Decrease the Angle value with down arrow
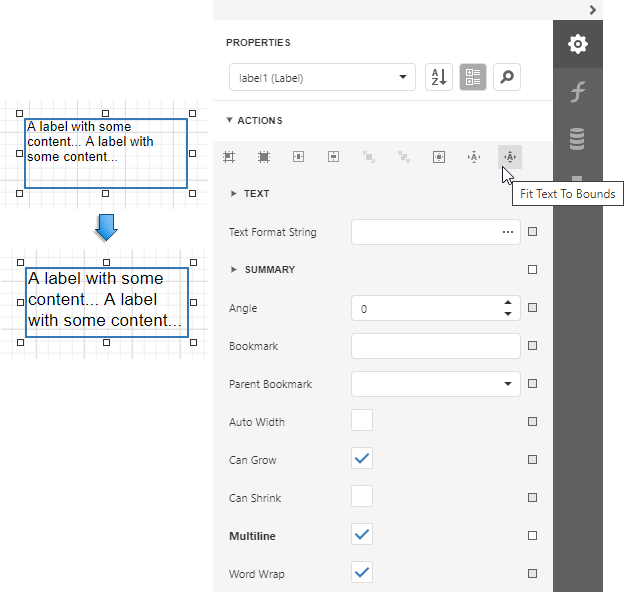Viewport: 626px width, 592px height. coord(508,314)
